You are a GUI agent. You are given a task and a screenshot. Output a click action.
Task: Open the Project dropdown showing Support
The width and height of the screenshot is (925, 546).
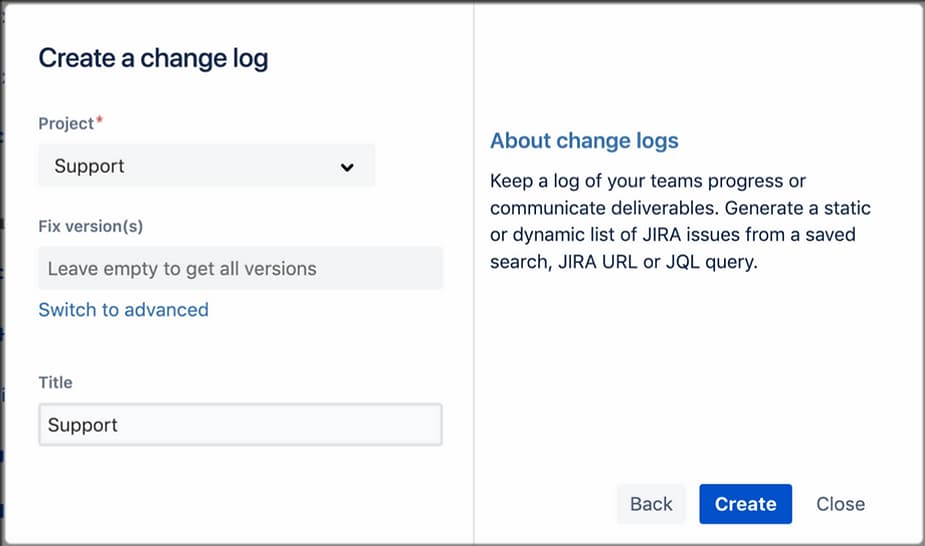(x=206, y=166)
